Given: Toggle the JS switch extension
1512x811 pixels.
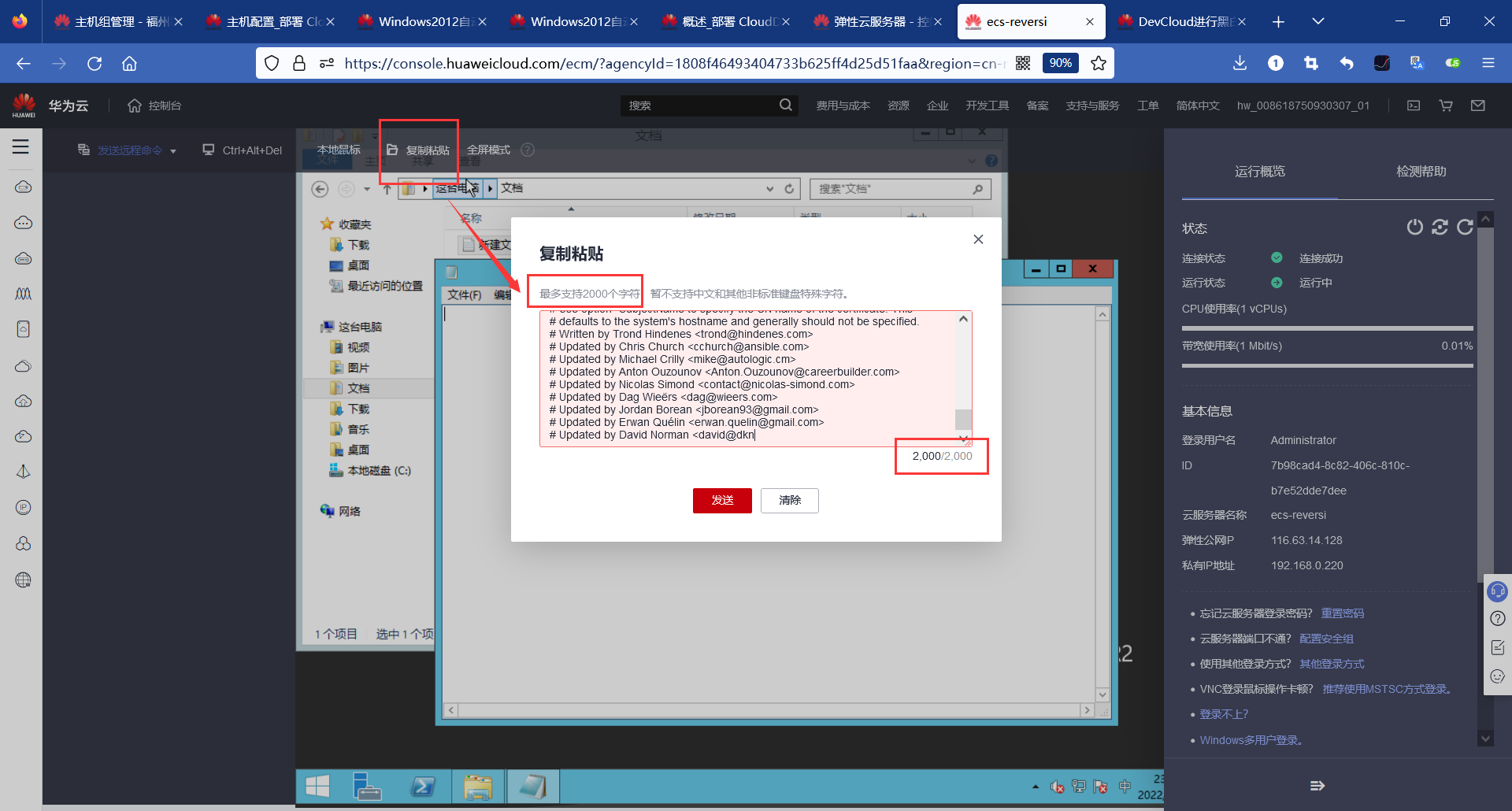Looking at the screenshot, I should [x=1453, y=63].
